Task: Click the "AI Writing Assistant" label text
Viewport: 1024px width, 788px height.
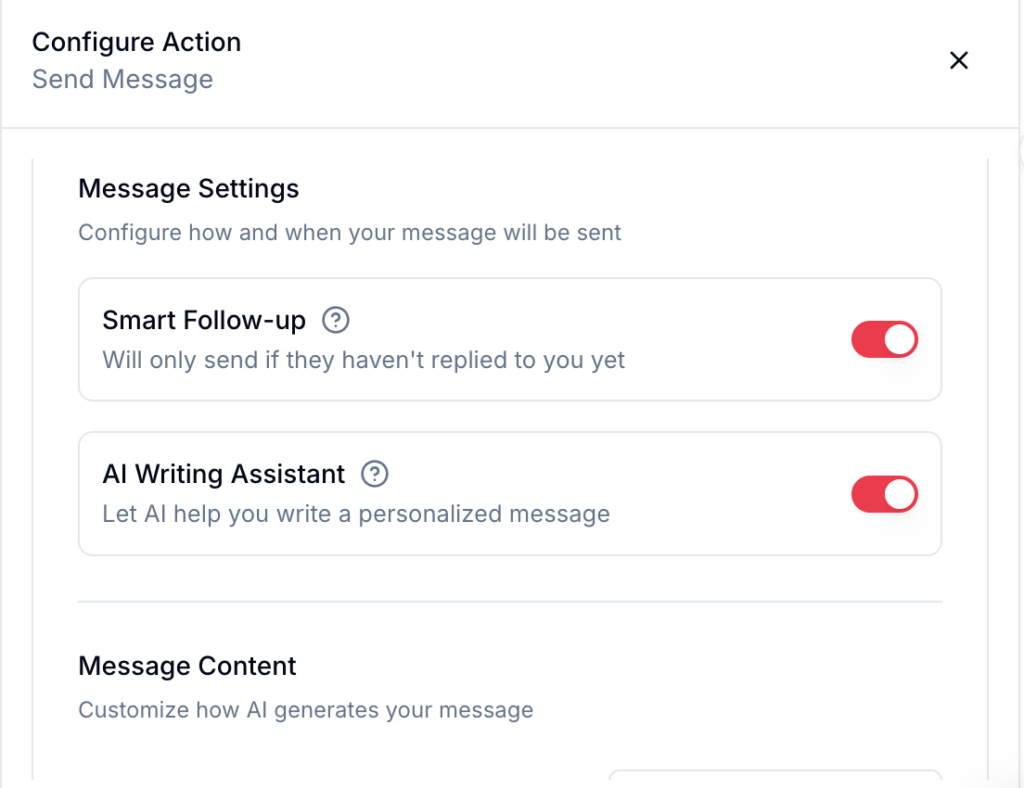Action: tap(223, 474)
